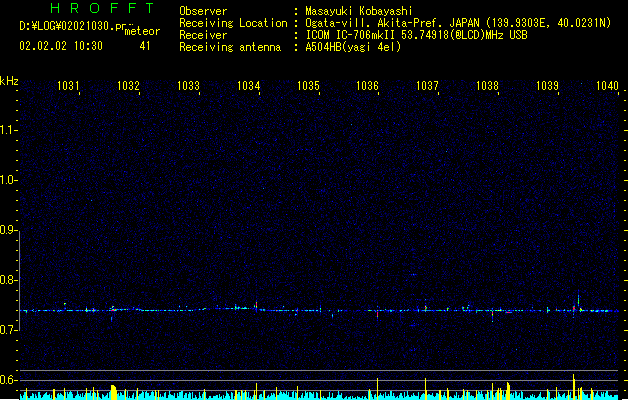Click time axis marker 1035

pyautogui.click(x=308, y=86)
